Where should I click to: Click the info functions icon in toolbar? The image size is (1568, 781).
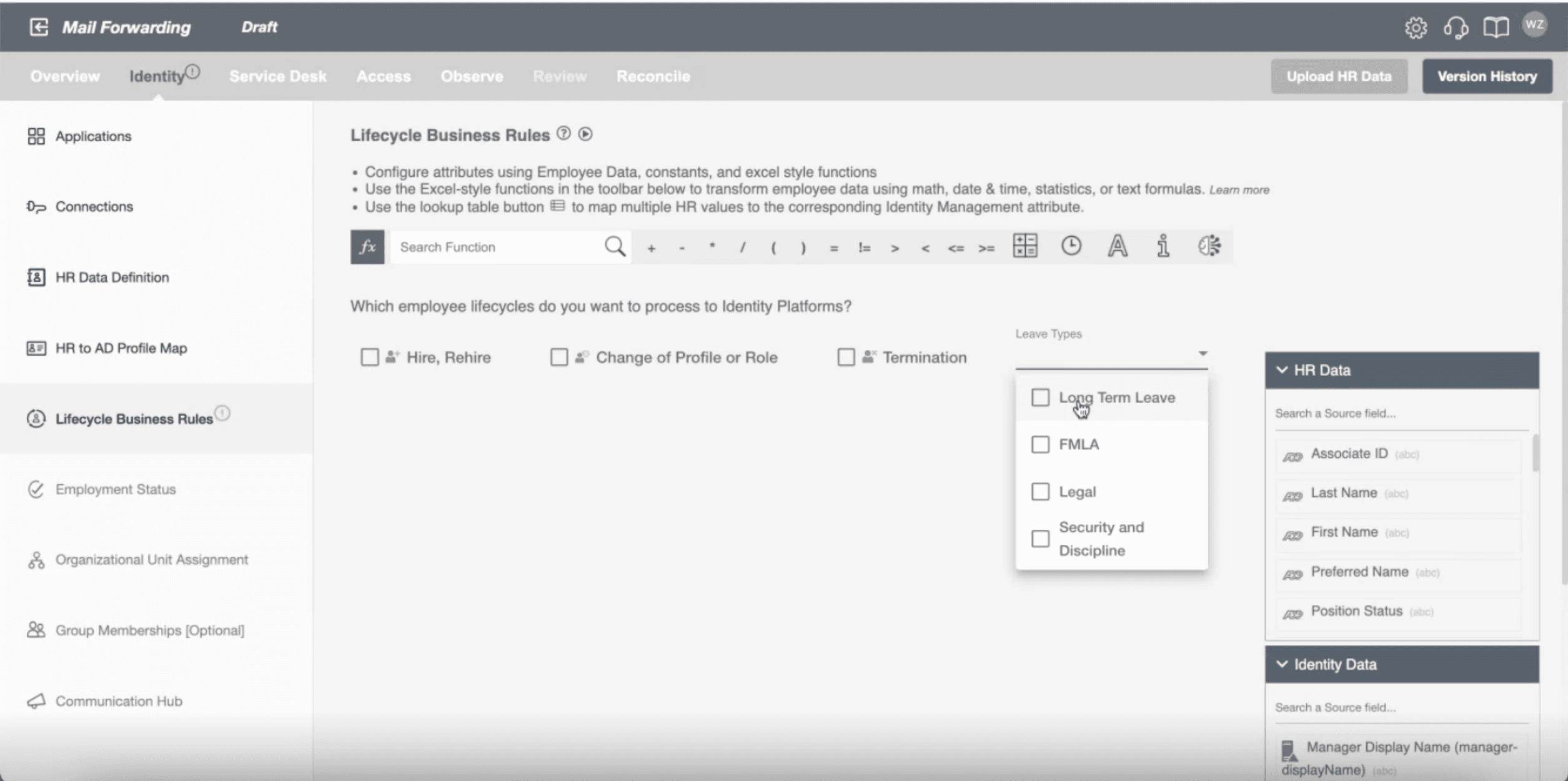click(1162, 246)
